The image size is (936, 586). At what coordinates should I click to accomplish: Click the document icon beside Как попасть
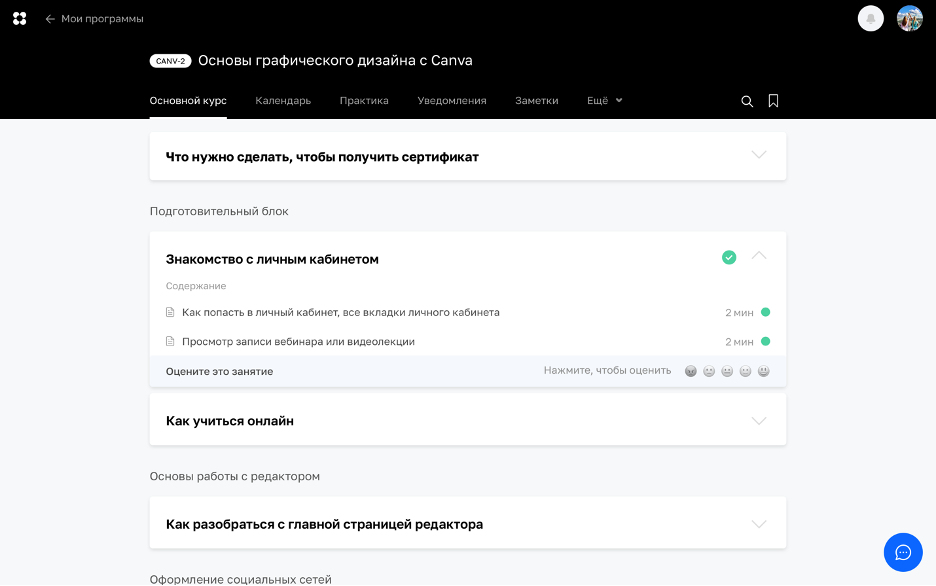(x=170, y=312)
